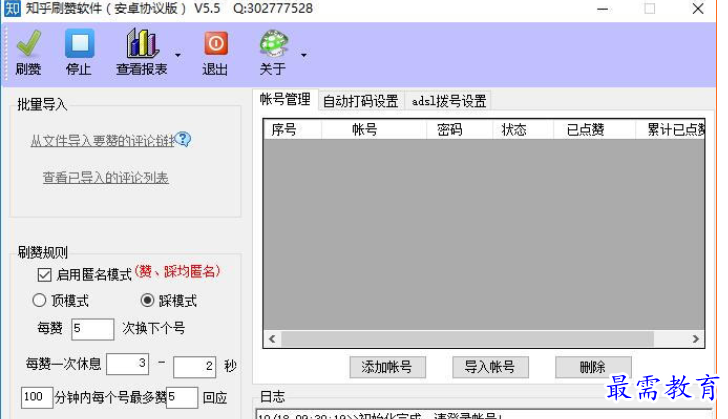Click the 停止 stop icon

pyautogui.click(x=79, y=43)
